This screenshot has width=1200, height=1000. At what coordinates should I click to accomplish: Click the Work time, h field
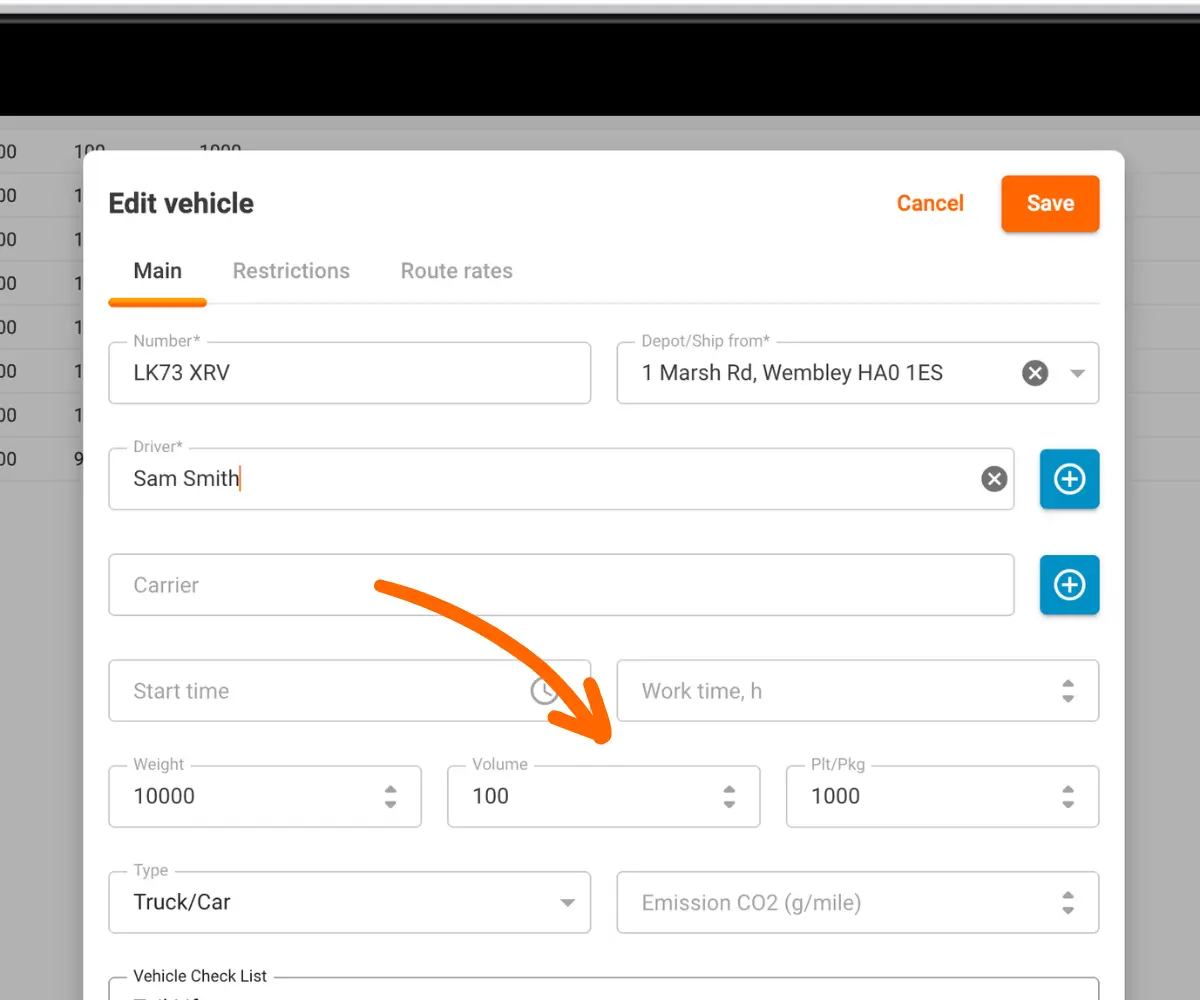point(858,691)
